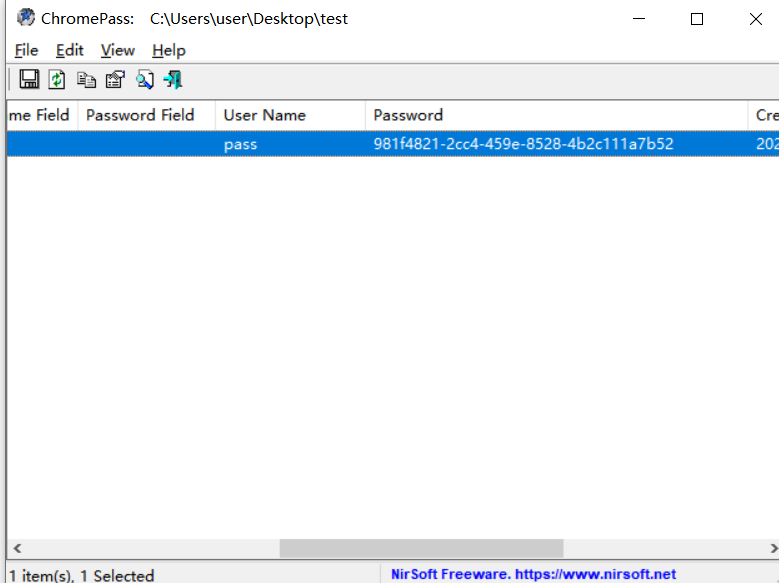Click the password value 981f4821-2cc4 cell
The height and width of the screenshot is (583, 779).
click(523, 144)
